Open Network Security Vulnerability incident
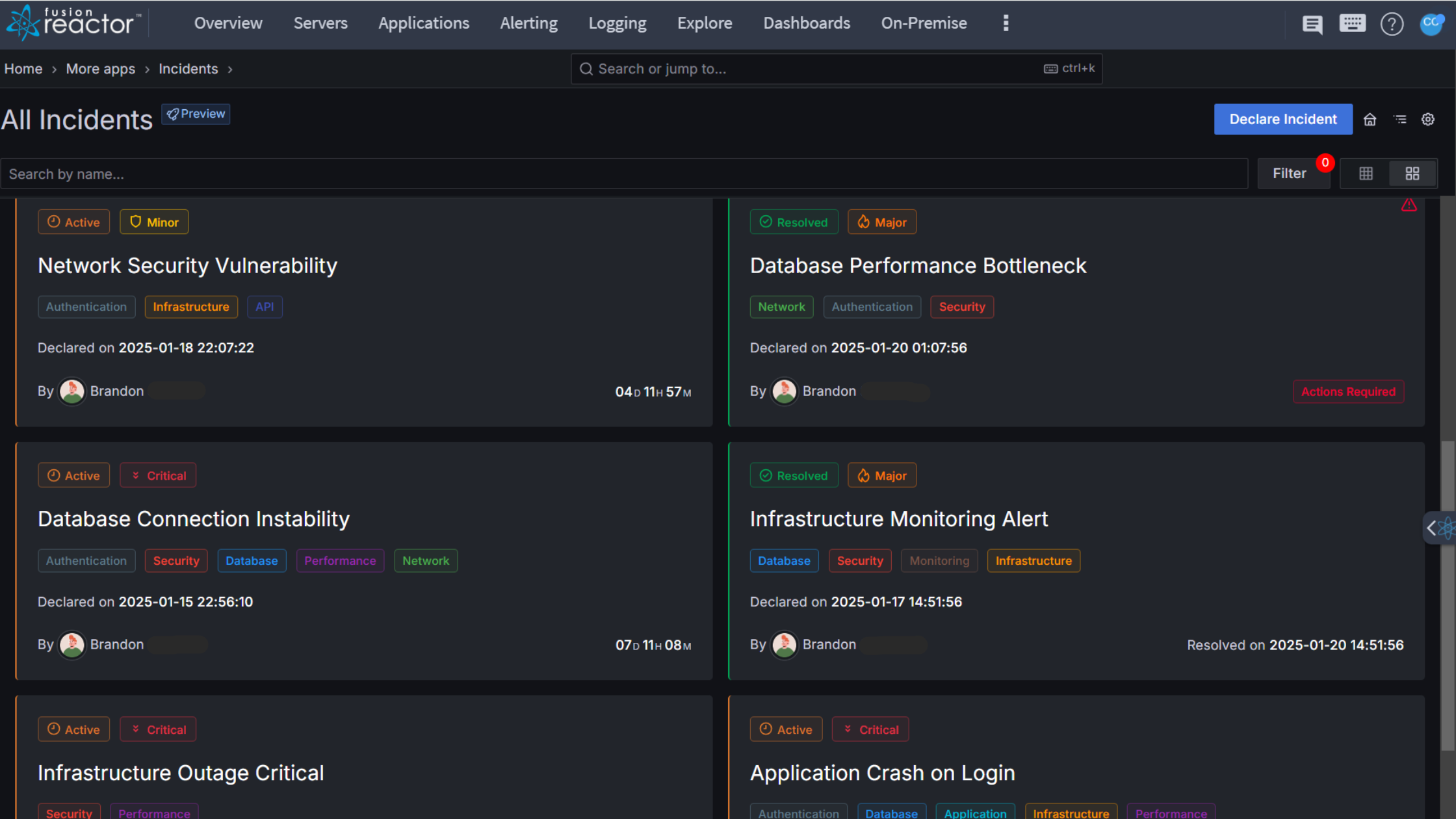Image resolution: width=1456 pixels, height=819 pixels. tap(187, 265)
